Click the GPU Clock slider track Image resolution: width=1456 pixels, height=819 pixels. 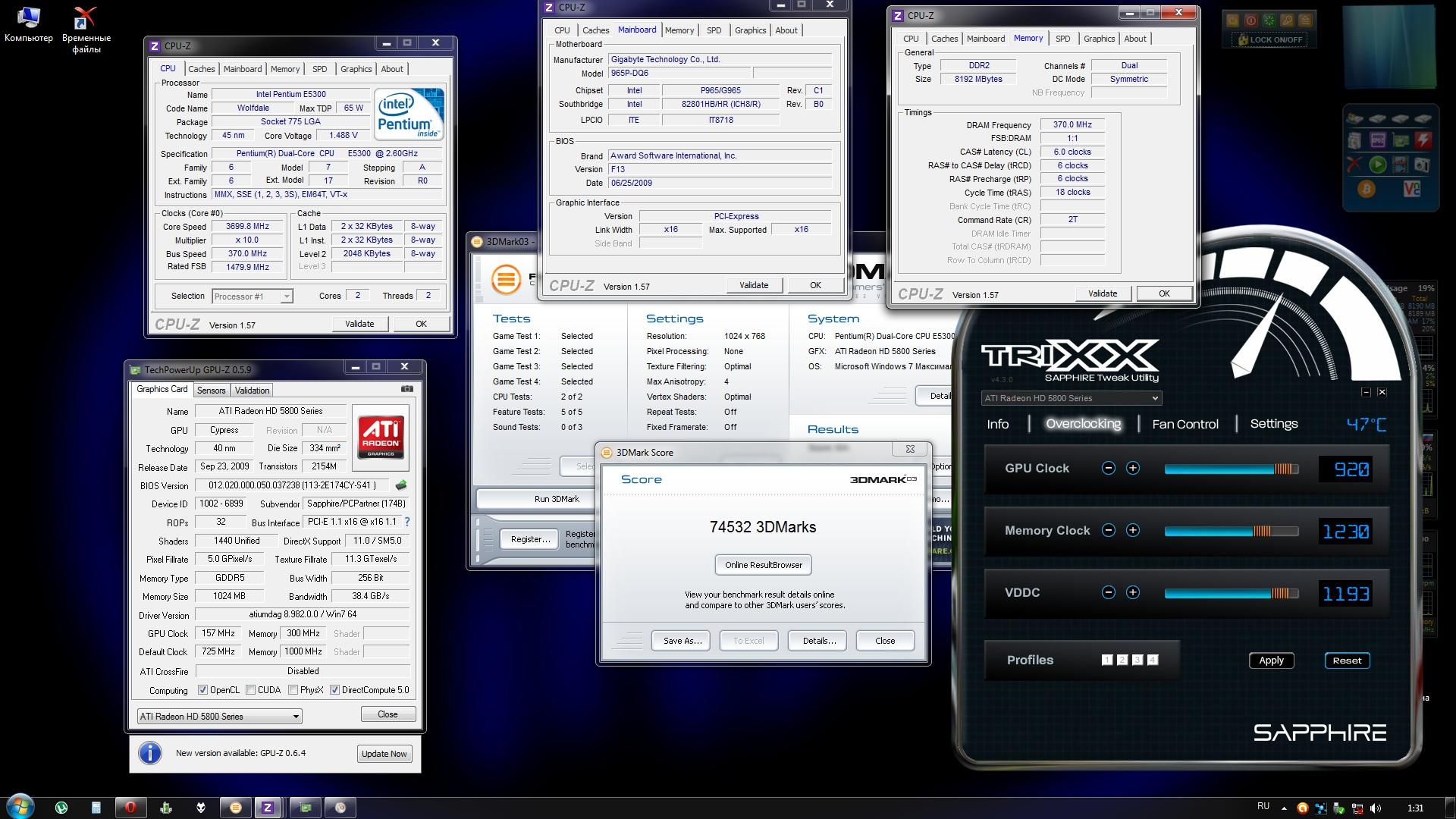1232,469
